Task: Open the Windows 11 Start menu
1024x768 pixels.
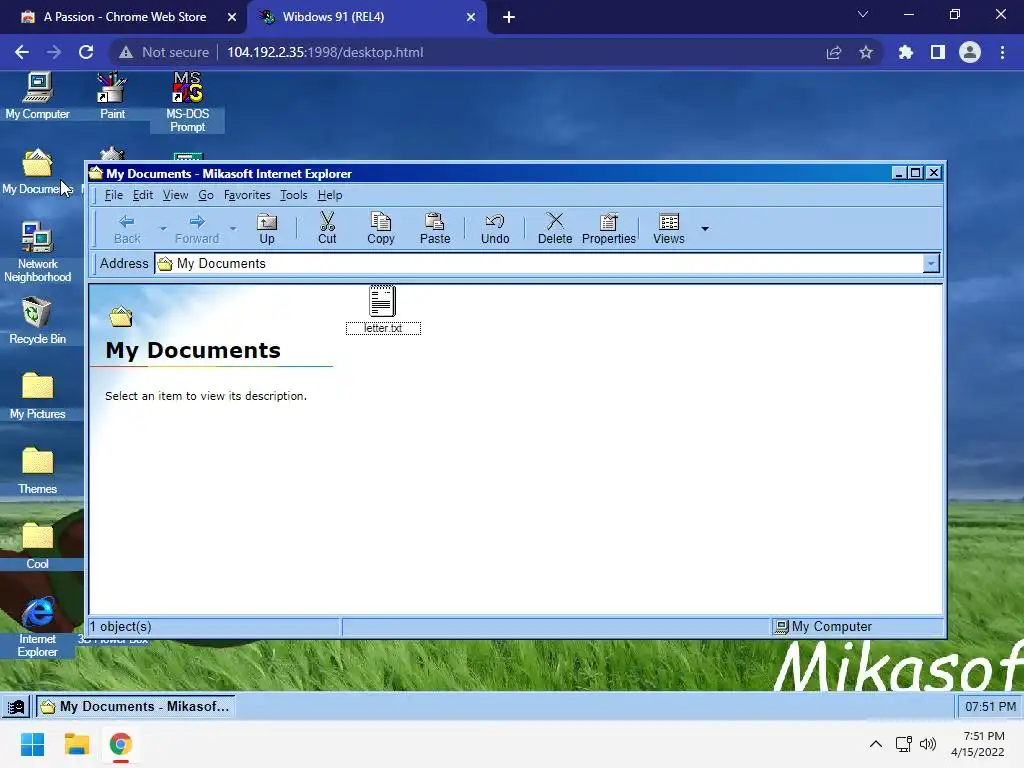Action: pyautogui.click(x=32, y=744)
